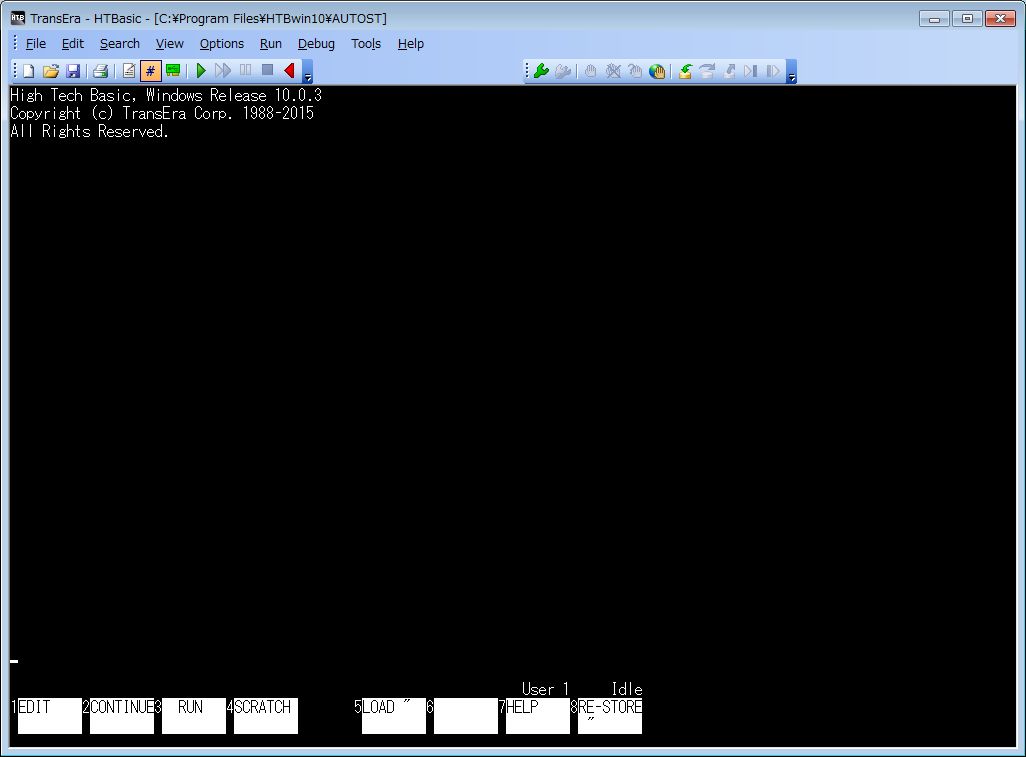Screen dimensions: 1026x757
Task: Click the globe with hand icon
Action: pos(657,71)
